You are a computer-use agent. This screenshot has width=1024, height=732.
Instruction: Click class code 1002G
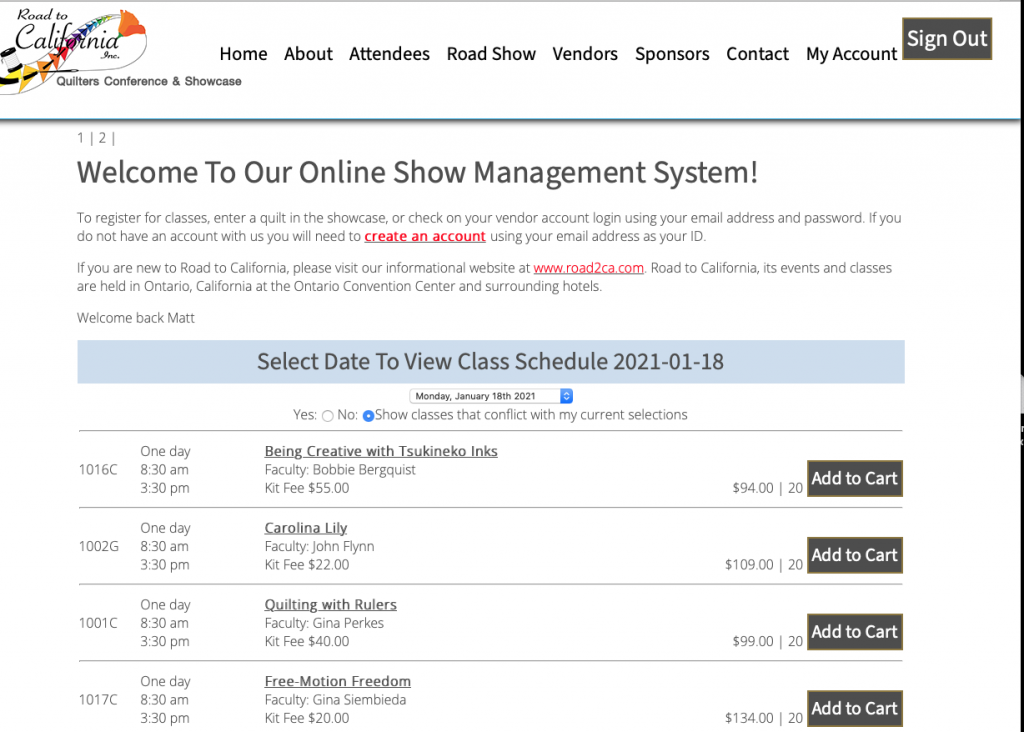(99, 546)
